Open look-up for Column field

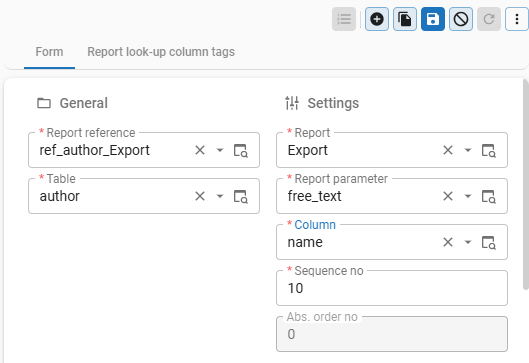tap(489, 242)
